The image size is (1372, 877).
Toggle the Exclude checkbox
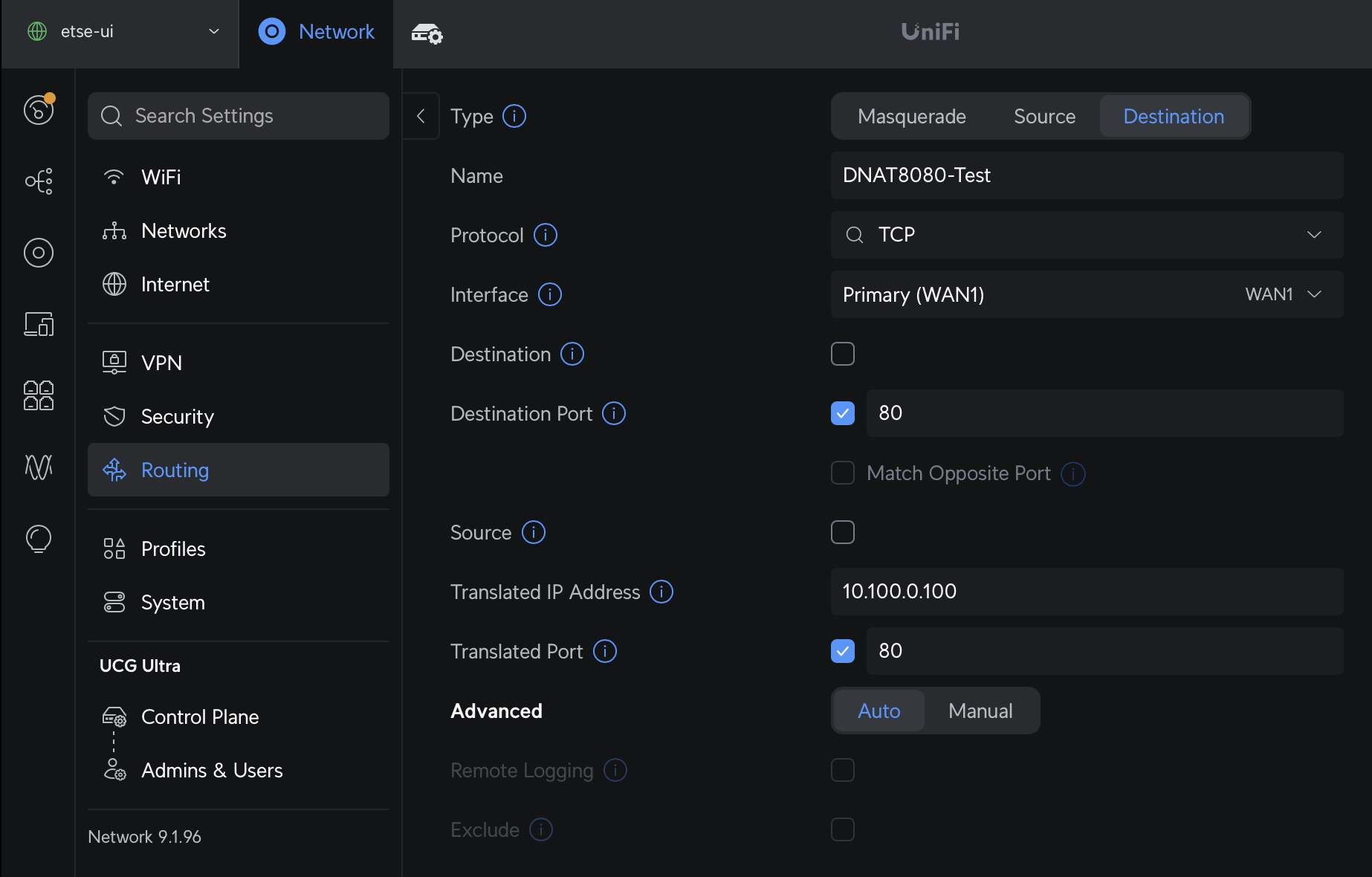(843, 829)
